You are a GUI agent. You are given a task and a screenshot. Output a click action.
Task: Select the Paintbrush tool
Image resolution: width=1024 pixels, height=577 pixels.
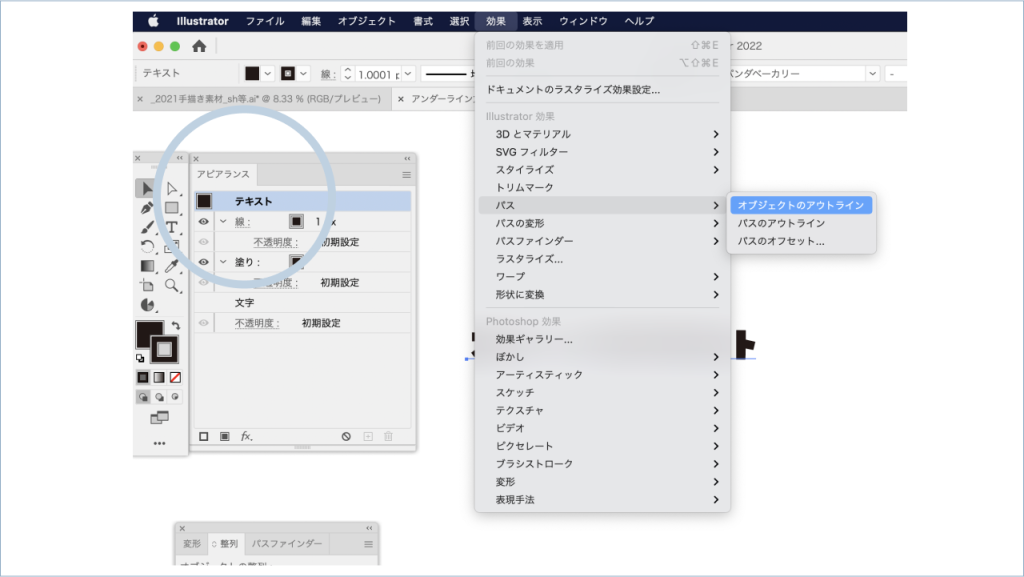(x=147, y=227)
